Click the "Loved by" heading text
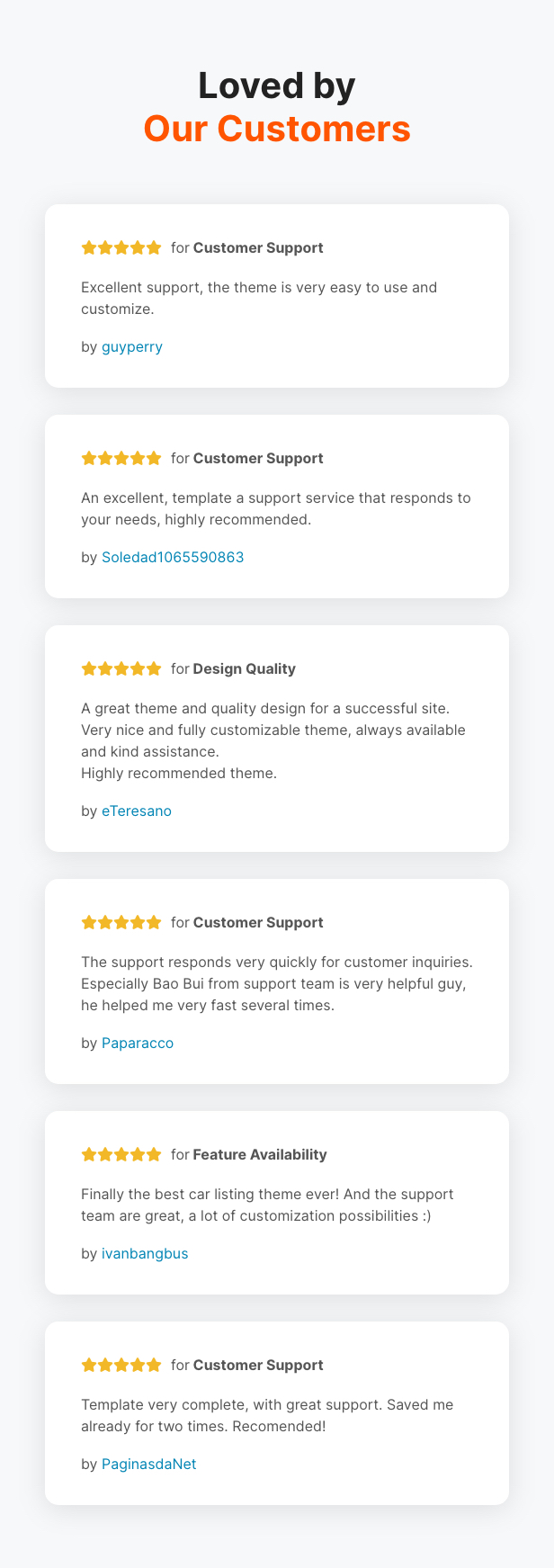554x1568 pixels. (277, 85)
